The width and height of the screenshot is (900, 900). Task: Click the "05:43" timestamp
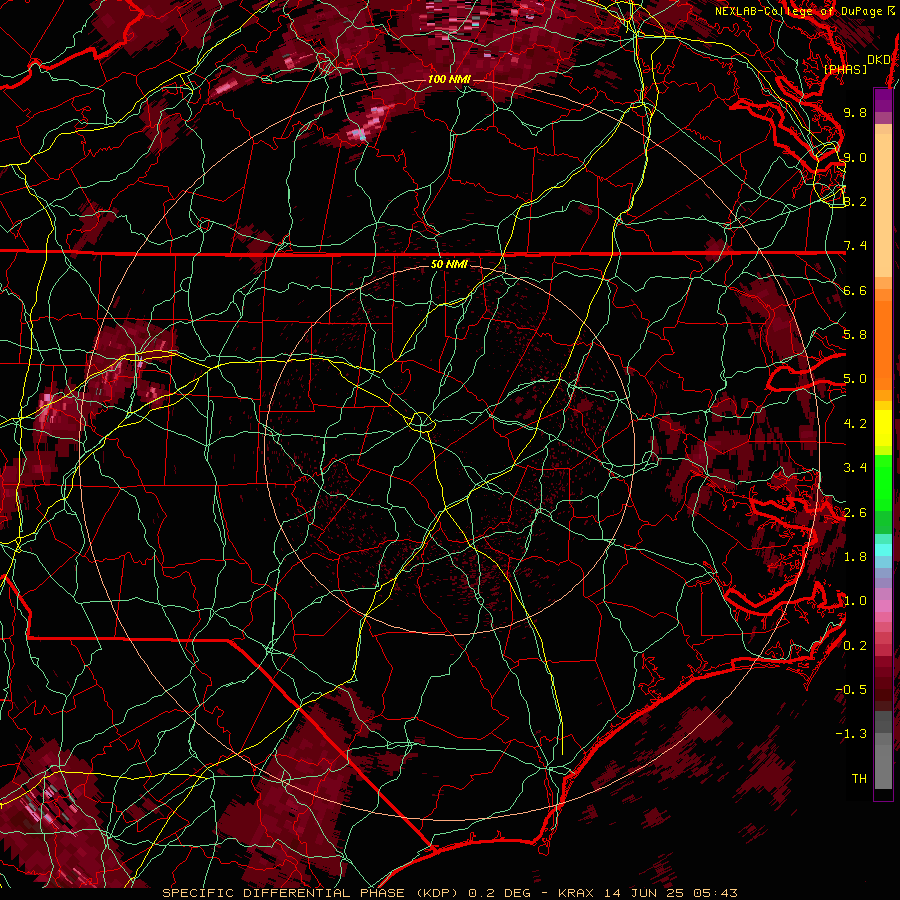715,893
